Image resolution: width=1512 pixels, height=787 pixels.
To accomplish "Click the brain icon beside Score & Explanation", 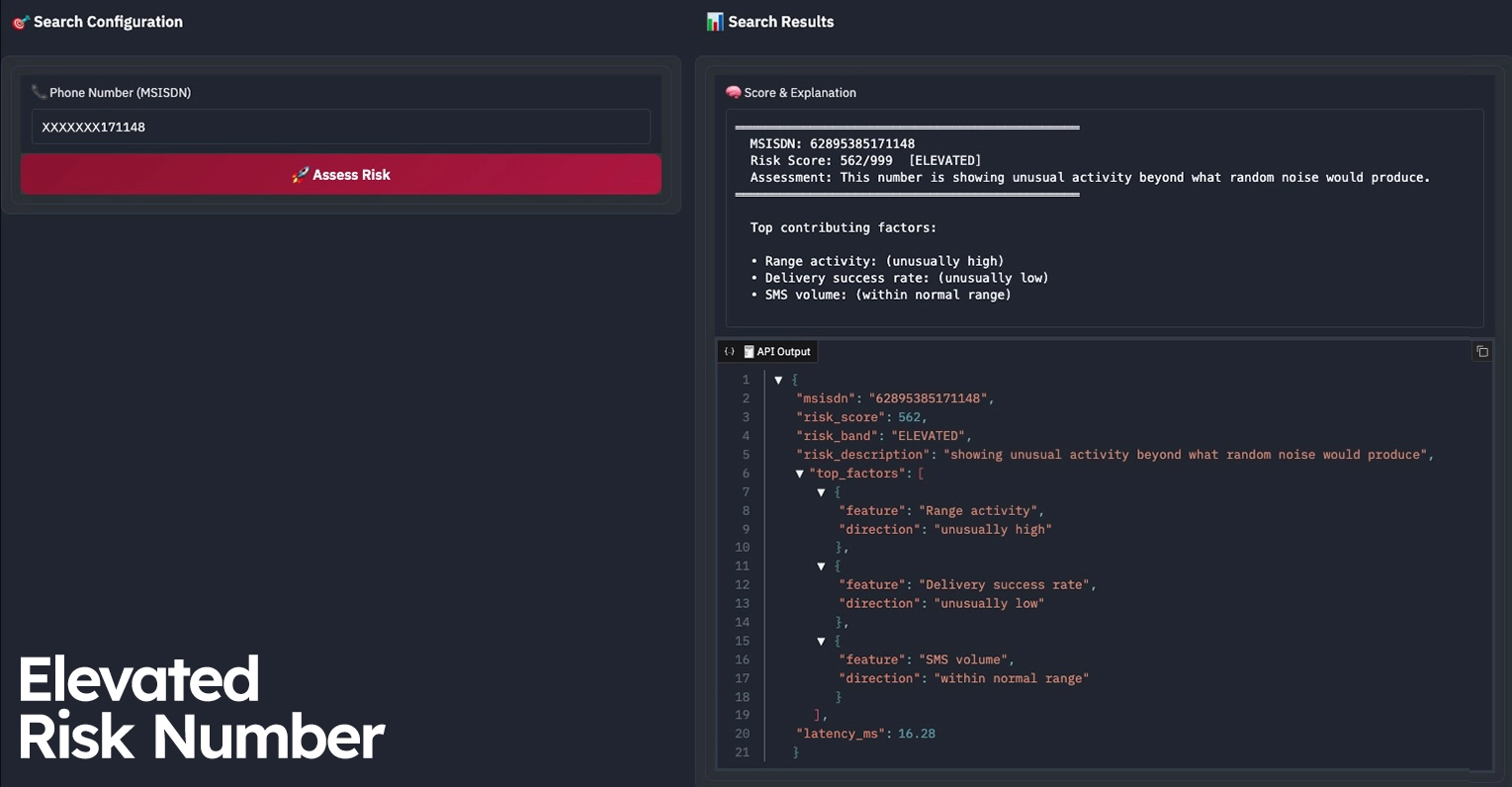I will point(734,92).
